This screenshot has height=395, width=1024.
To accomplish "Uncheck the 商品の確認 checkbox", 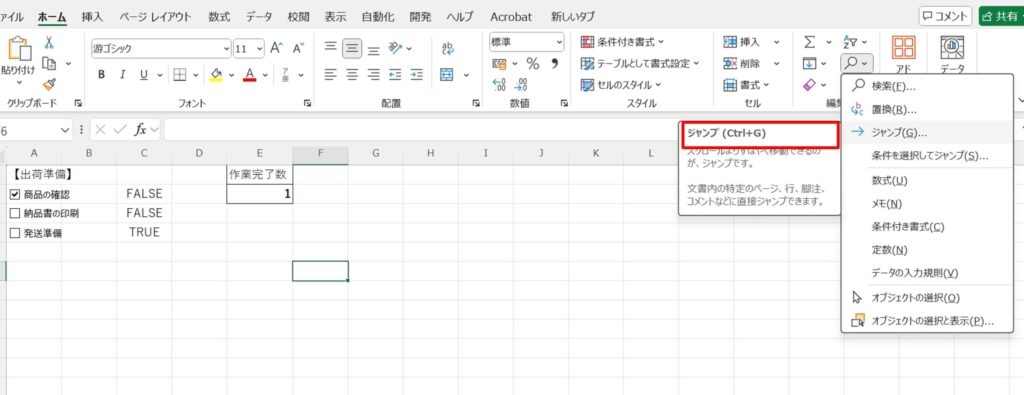I will [x=16, y=194].
